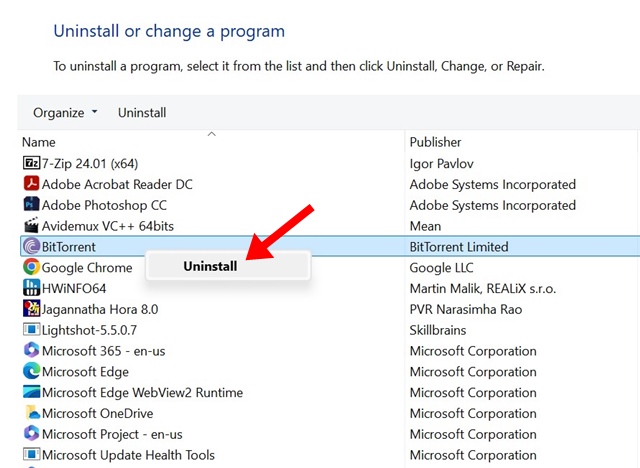
Task: Click Microsoft Corporation for Microsoft OneDrive
Action: pyautogui.click(x=473, y=413)
